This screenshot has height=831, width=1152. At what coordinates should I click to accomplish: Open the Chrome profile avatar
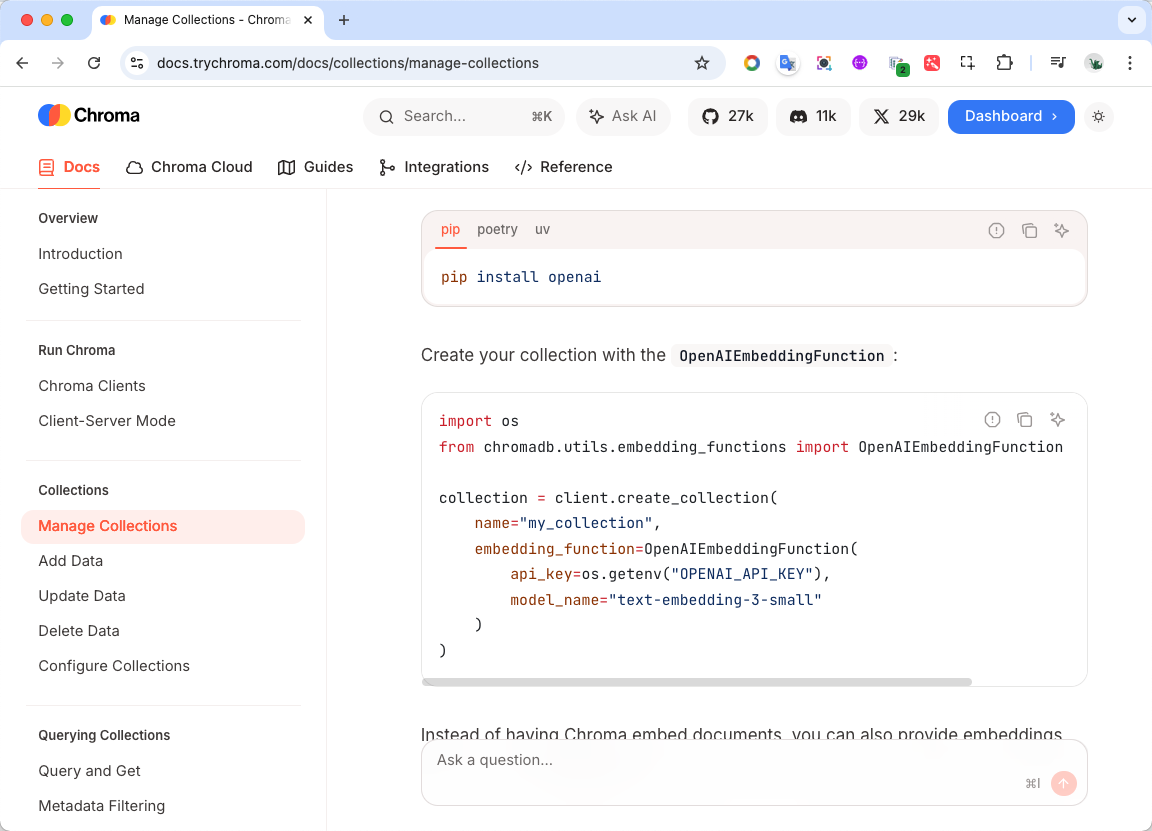click(1094, 63)
